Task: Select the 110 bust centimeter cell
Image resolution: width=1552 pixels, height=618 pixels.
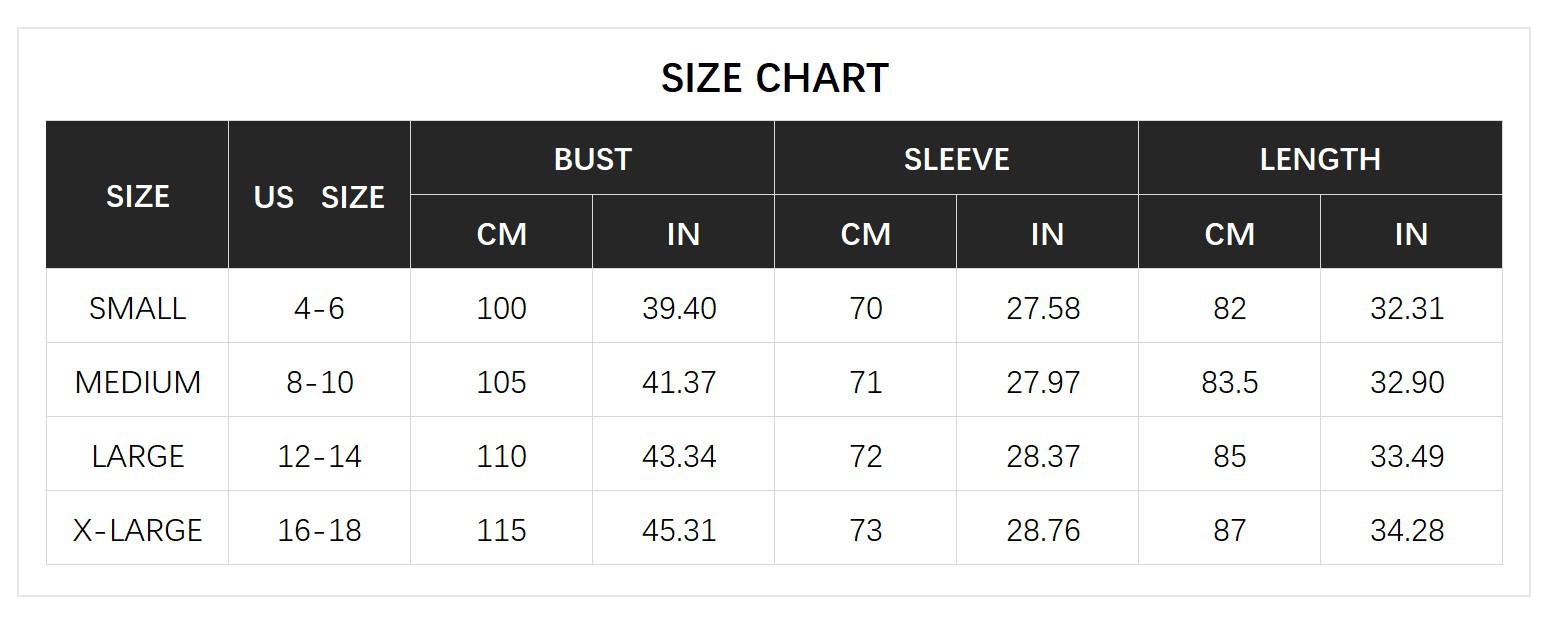Action: (501, 456)
